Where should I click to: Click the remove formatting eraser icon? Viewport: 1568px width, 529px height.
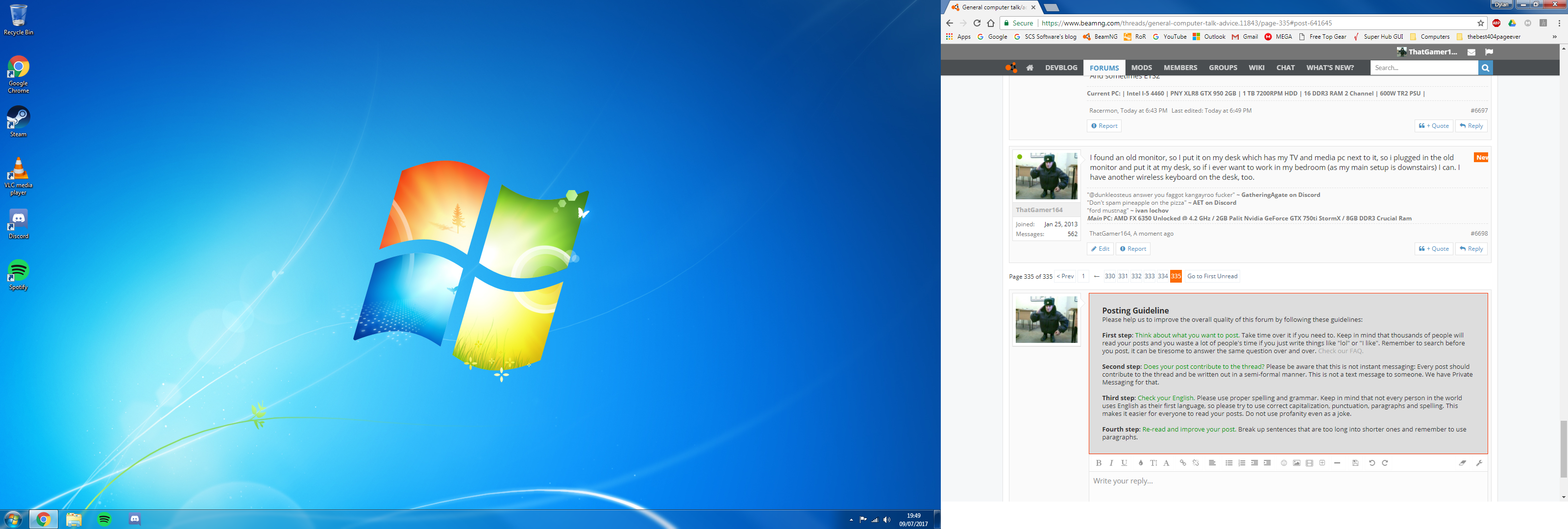(x=1462, y=463)
